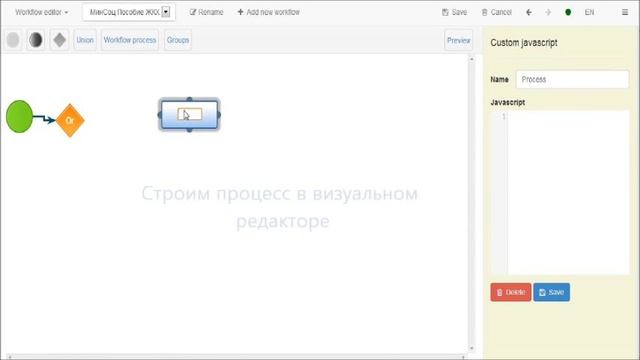Click the left connection port of process node
This screenshot has height=360, width=640.
[160, 115]
